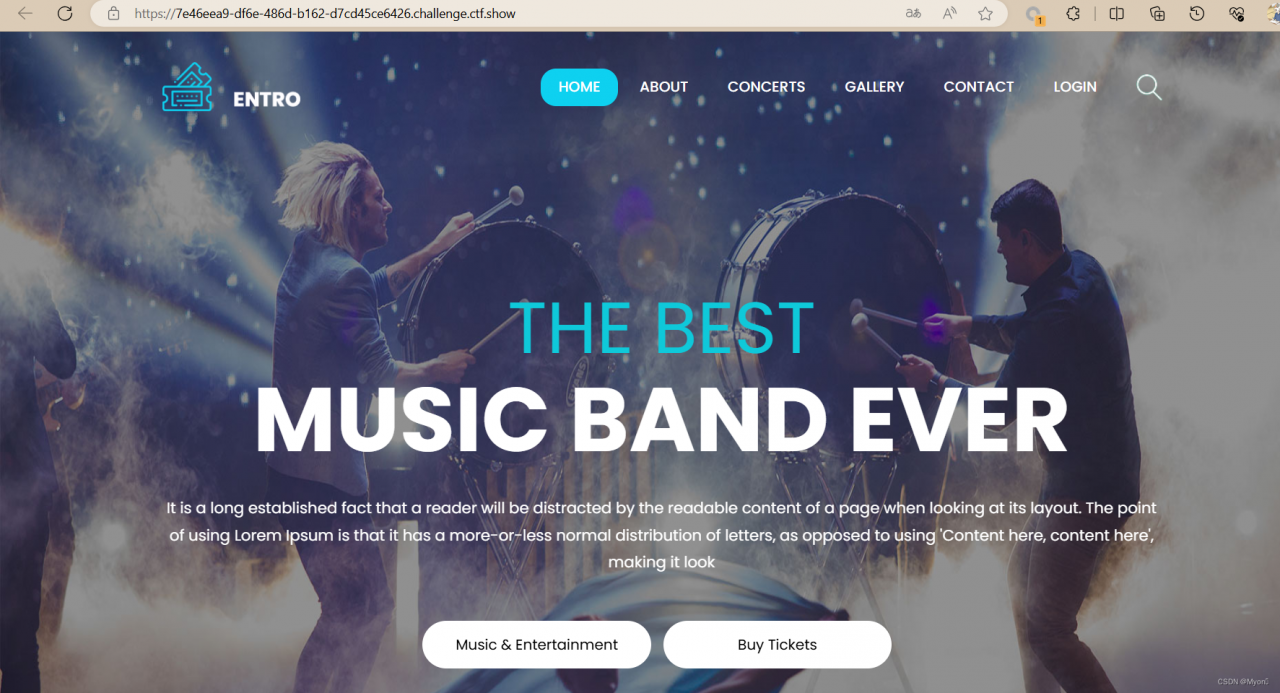Open the HOME nav tab
The image size is (1280, 693).
579,87
